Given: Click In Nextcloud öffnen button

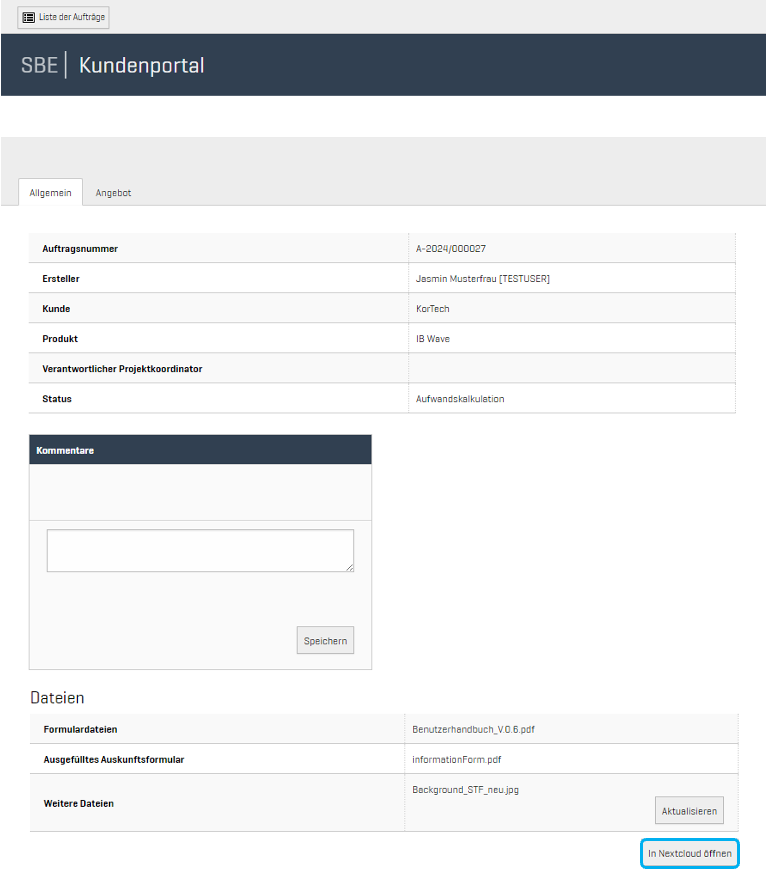Looking at the screenshot, I should point(689,854).
